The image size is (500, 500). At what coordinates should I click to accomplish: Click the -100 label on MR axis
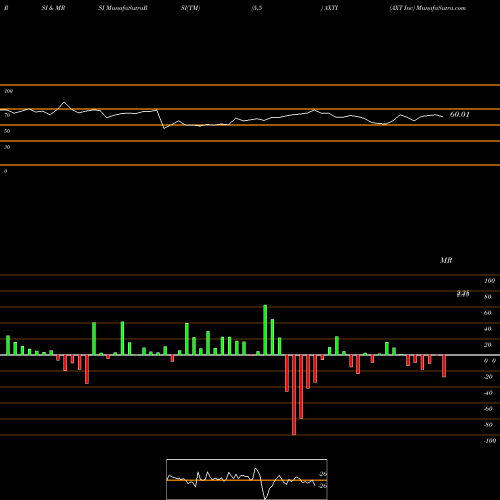pos(490,441)
